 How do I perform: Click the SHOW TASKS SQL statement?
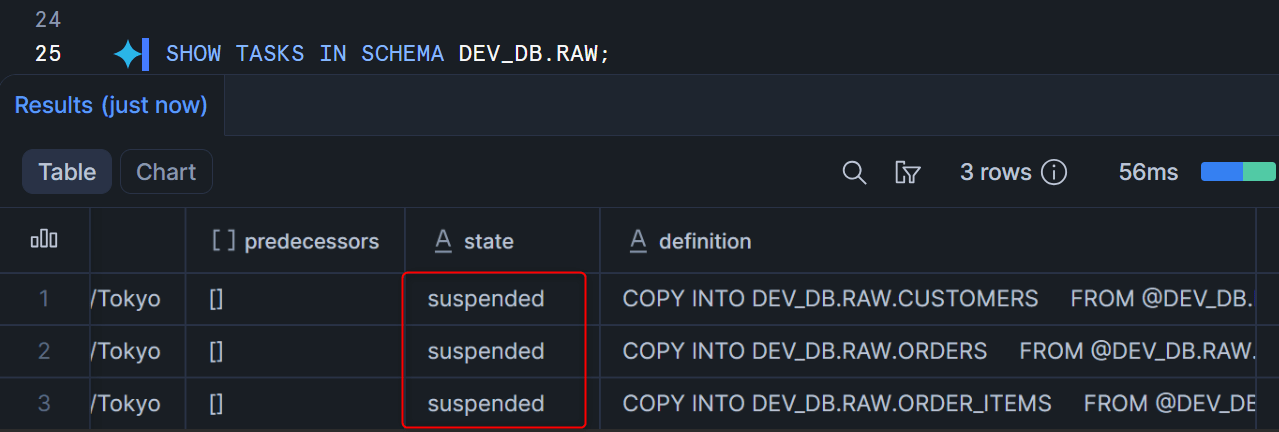tap(387, 54)
